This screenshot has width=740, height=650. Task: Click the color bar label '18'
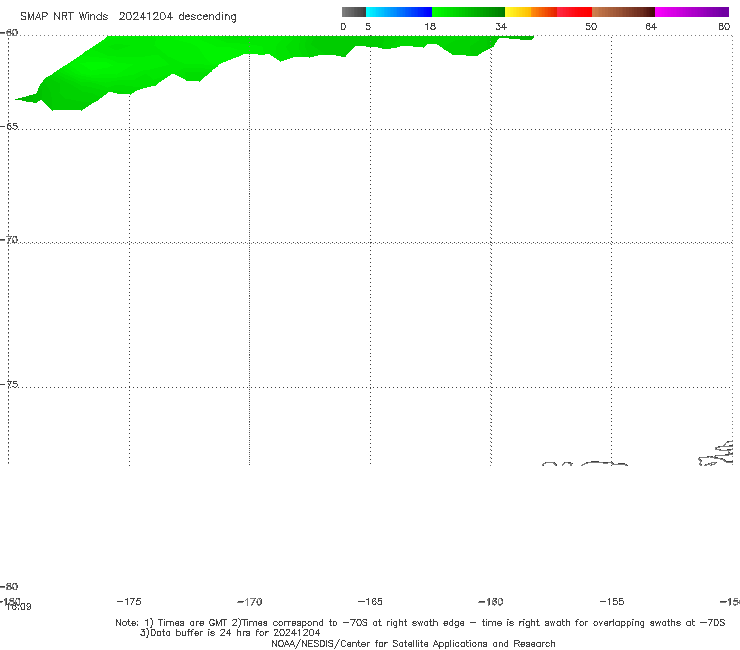pyautogui.click(x=430, y=27)
